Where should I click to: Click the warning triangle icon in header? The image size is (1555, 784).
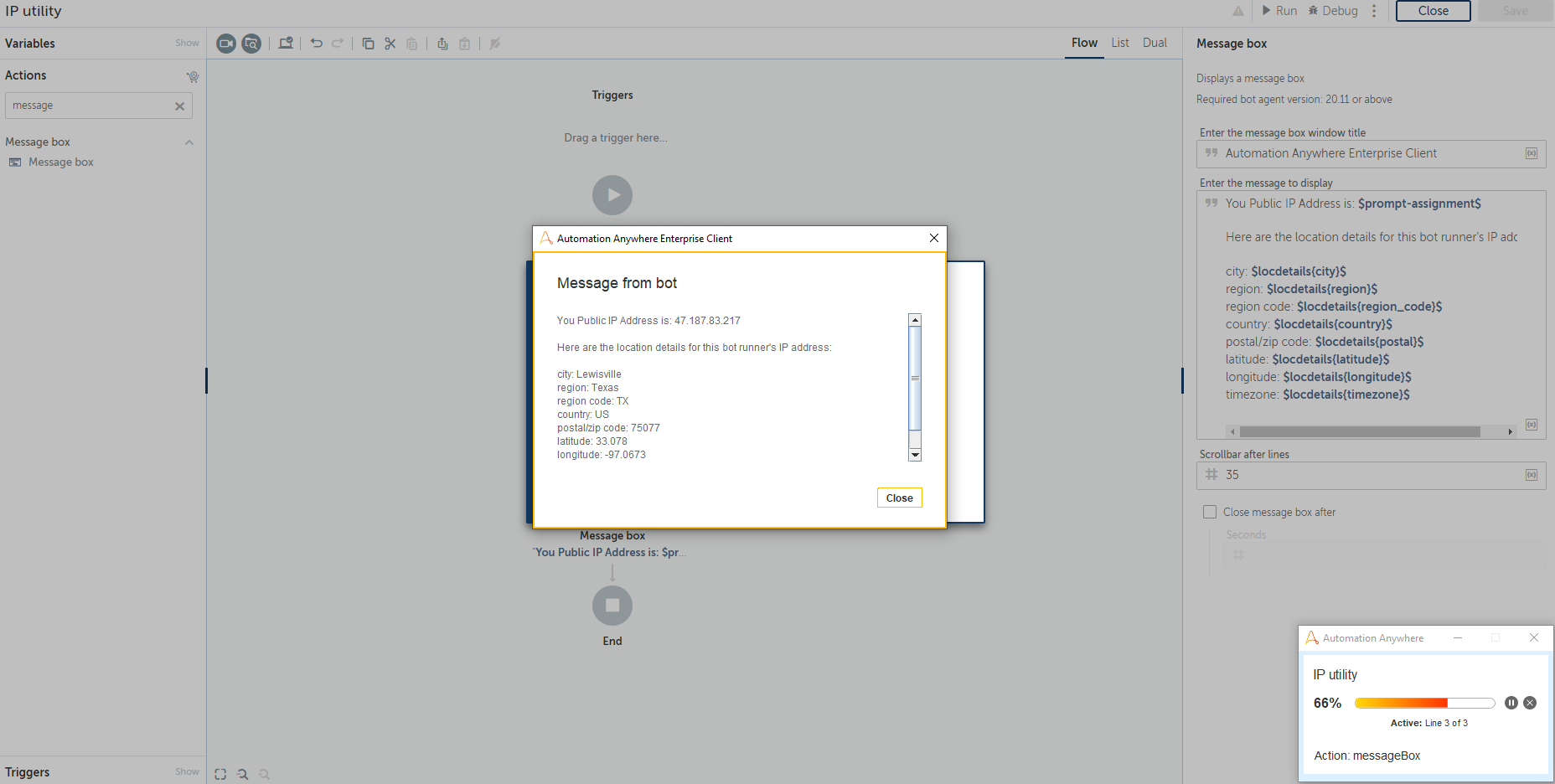1238,11
